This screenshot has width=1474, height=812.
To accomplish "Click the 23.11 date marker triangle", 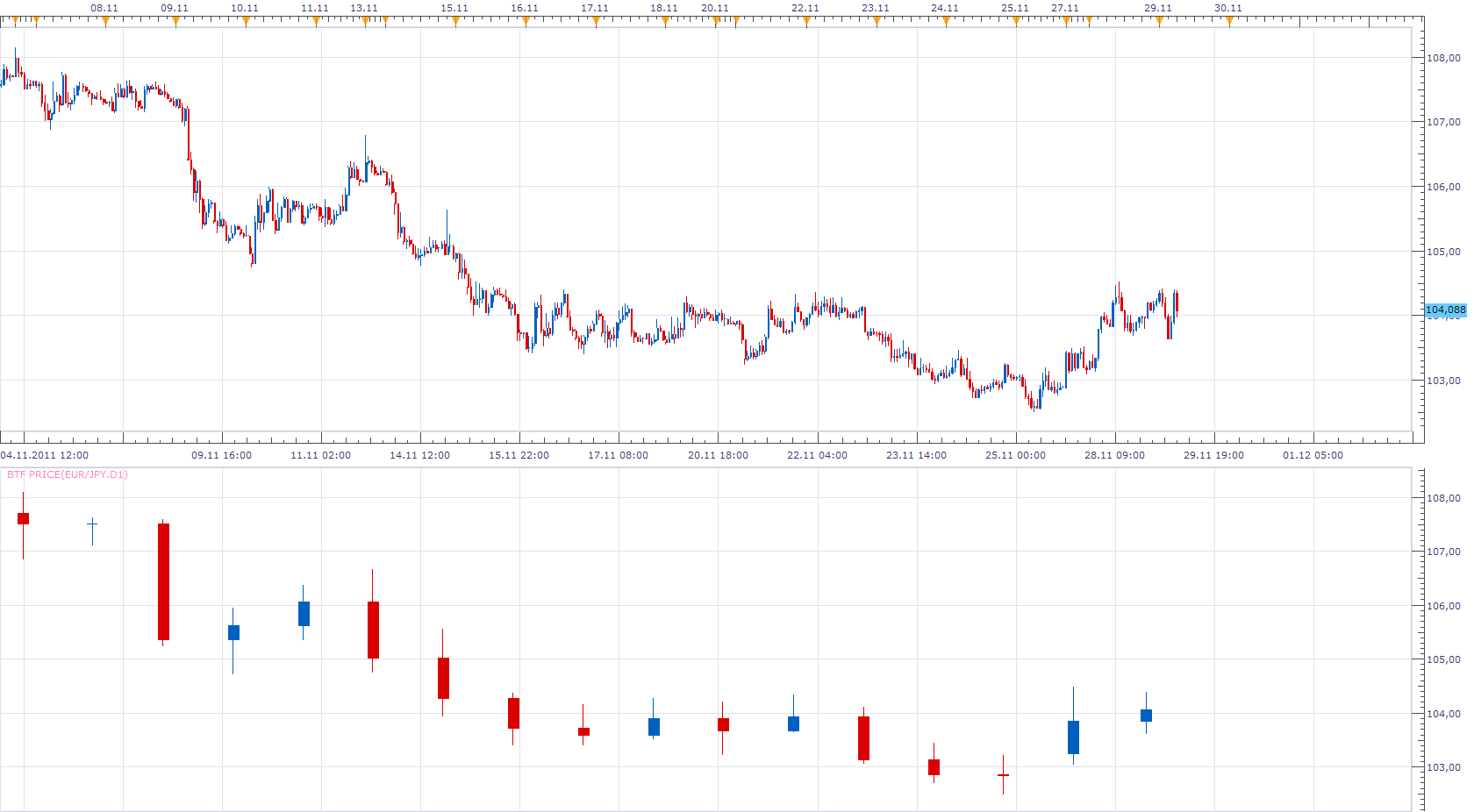I will coord(877,21).
